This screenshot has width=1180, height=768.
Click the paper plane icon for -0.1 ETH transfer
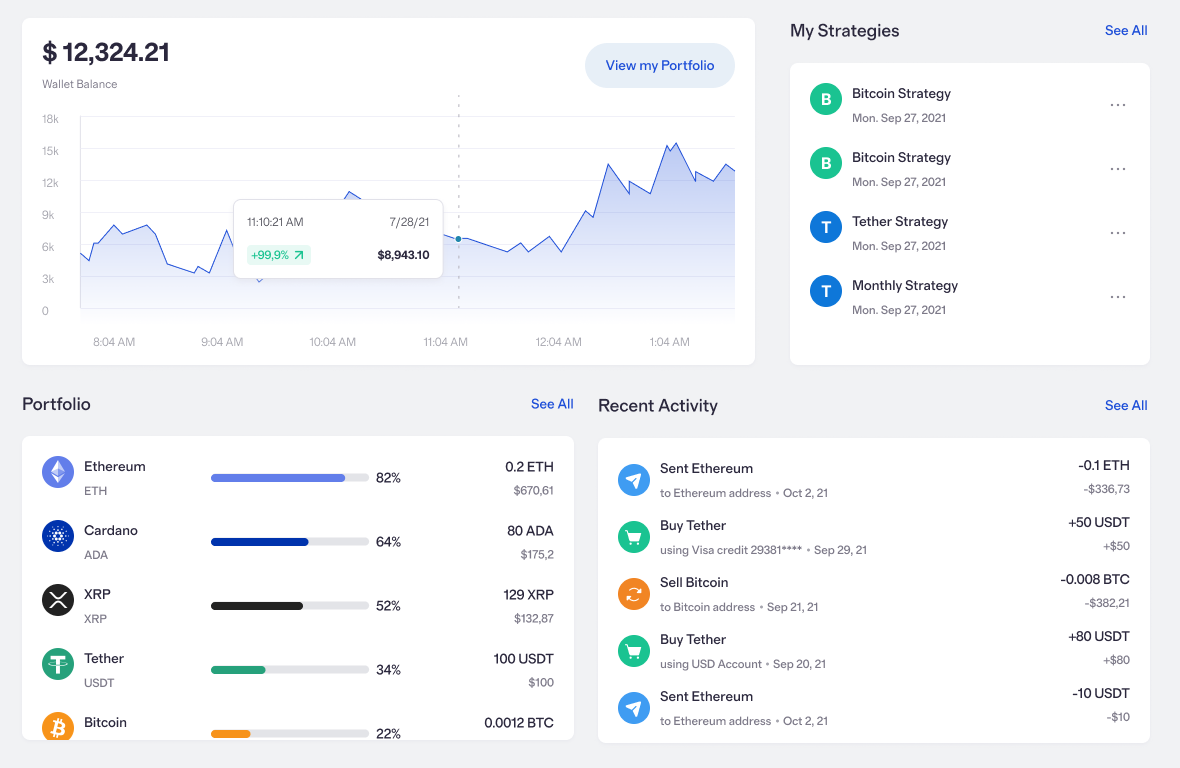[634, 480]
